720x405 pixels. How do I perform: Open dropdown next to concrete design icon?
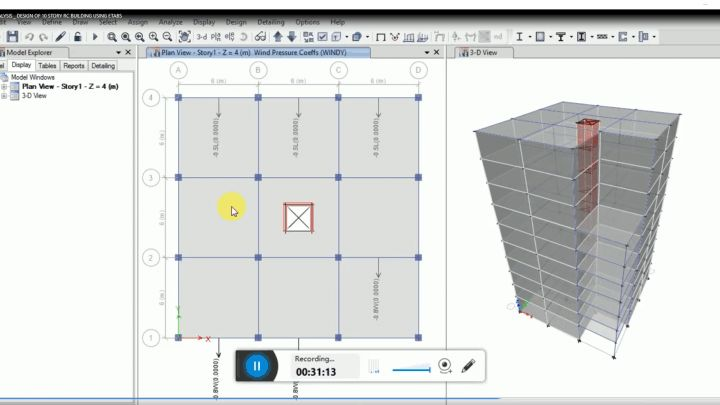[551, 37]
